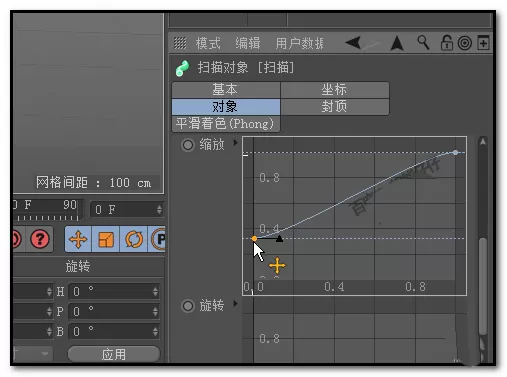Click the B field stepper arrows

[155, 332]
